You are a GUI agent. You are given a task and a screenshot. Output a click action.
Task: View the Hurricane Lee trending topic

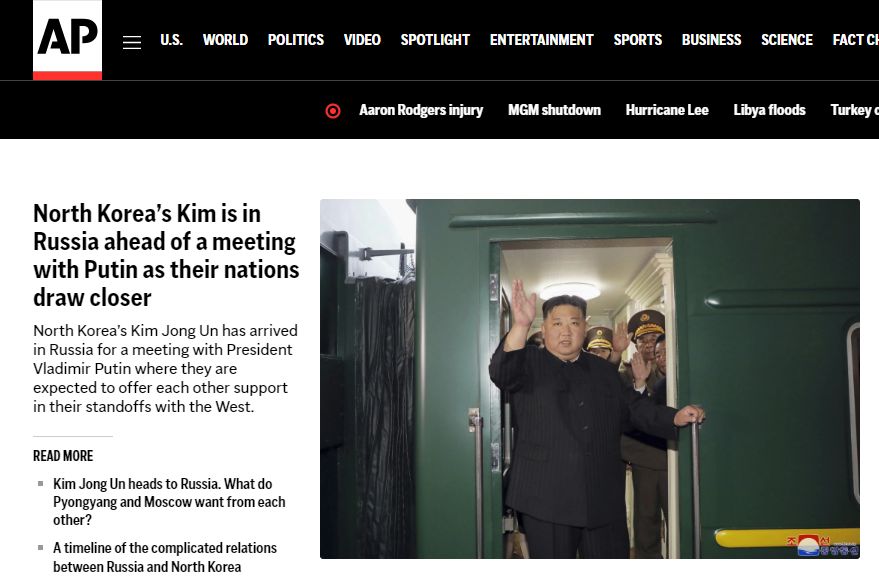[667, 110]
